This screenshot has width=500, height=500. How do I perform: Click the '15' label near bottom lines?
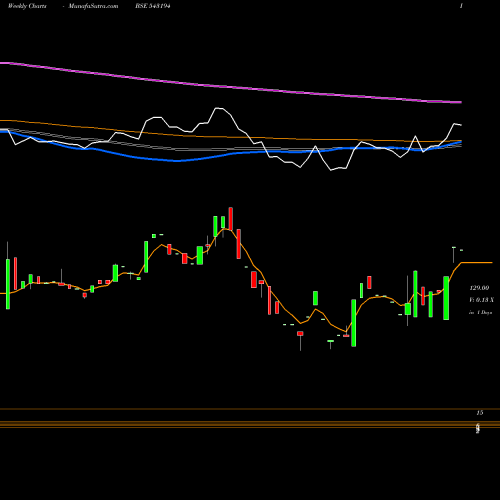[480, 413]
